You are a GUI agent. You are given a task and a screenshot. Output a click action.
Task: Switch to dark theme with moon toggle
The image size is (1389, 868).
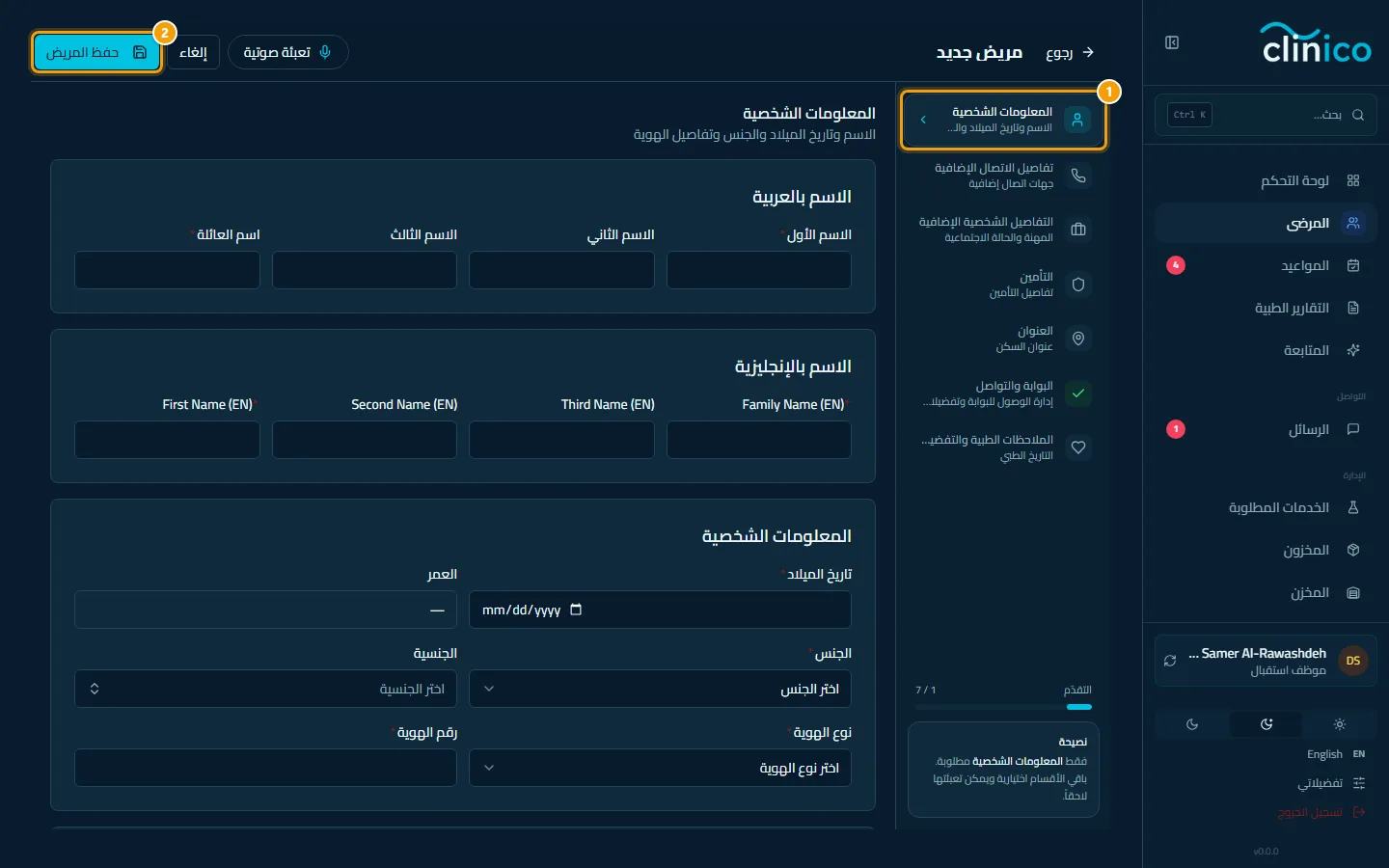pos(1192,724)
